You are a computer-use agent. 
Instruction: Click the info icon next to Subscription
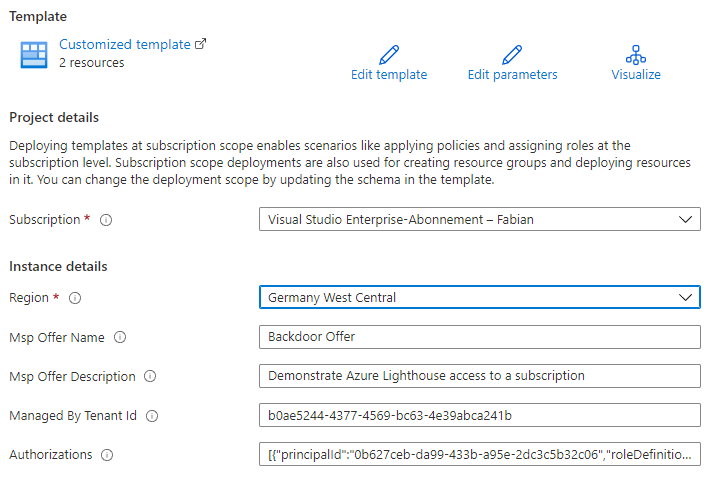pos(106,220)
